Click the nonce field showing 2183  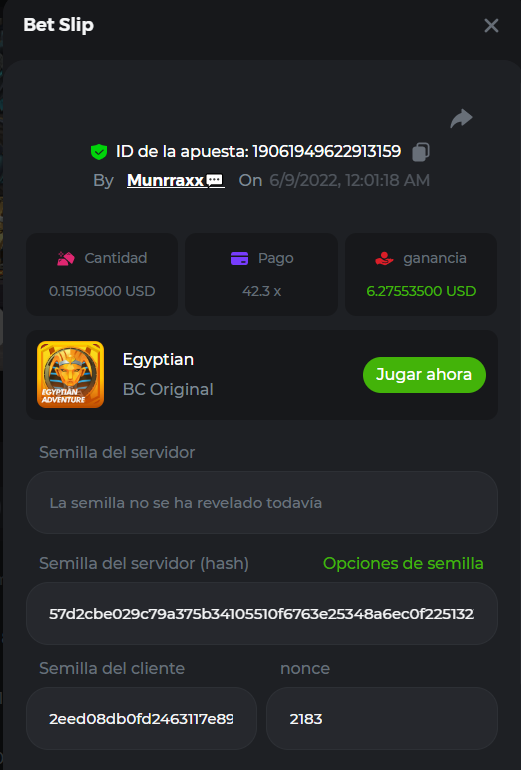click(382, 718)
